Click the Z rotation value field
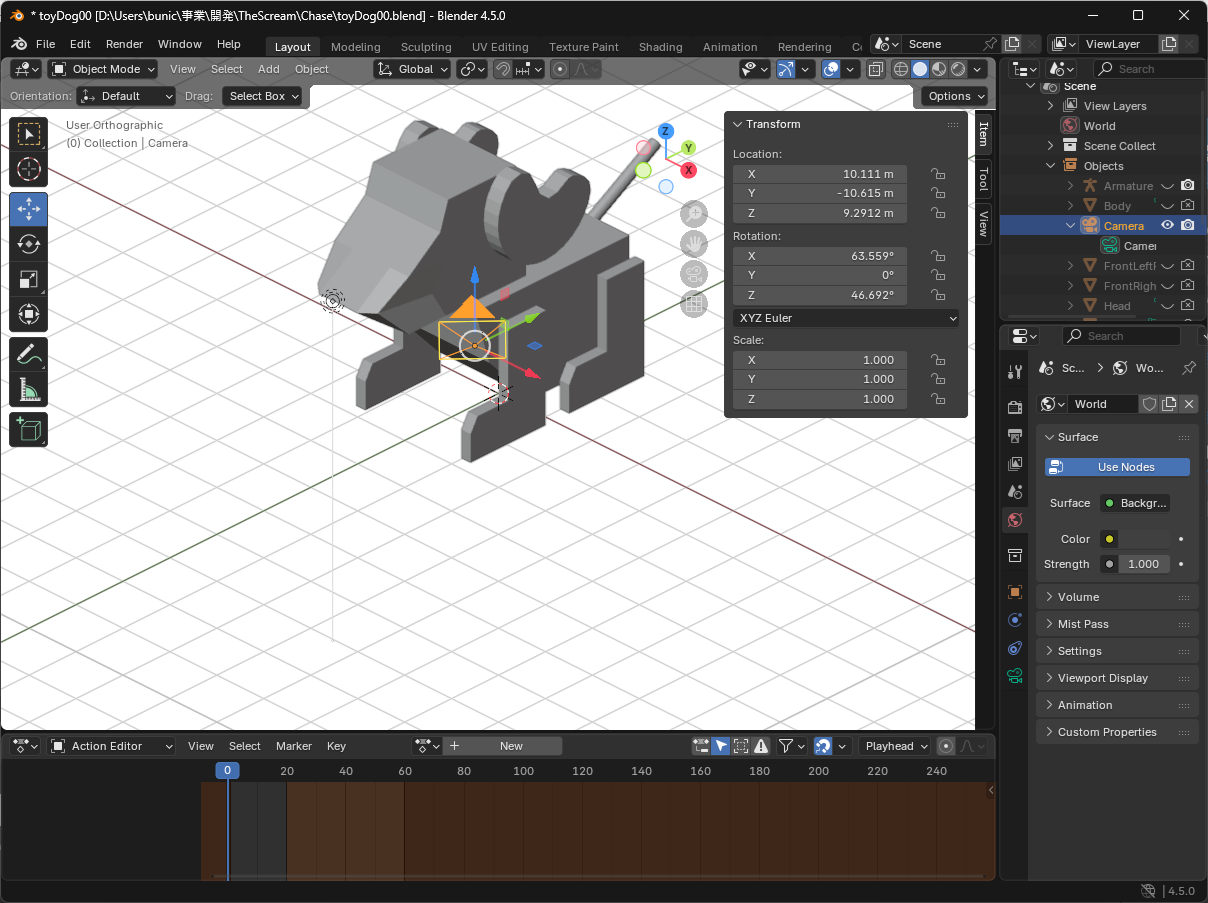Viewport: 1208px width, 903px height. coord(820,295)
